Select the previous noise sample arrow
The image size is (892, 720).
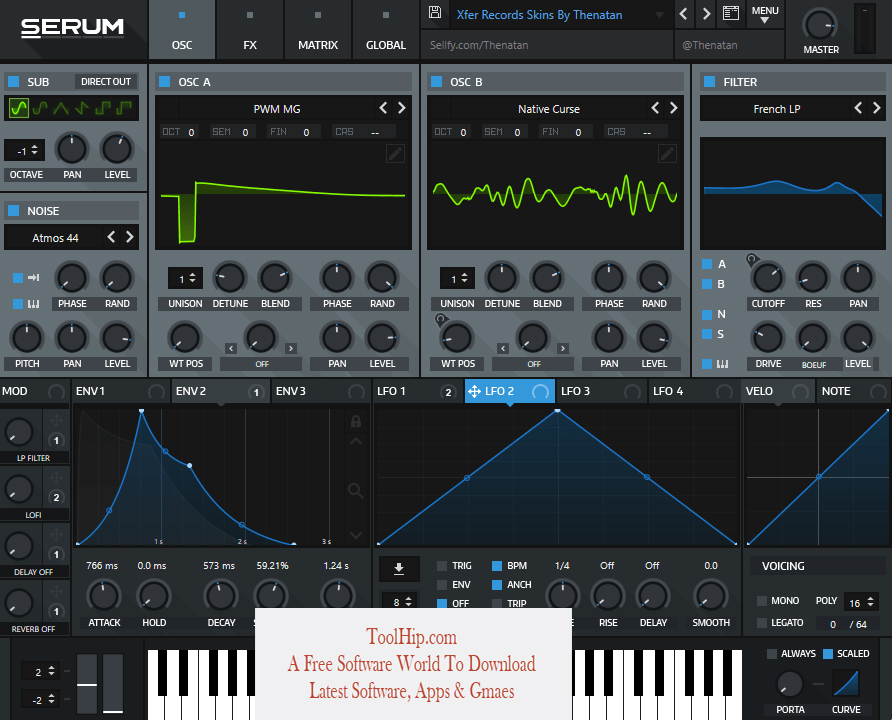click(x=112, y=237)
